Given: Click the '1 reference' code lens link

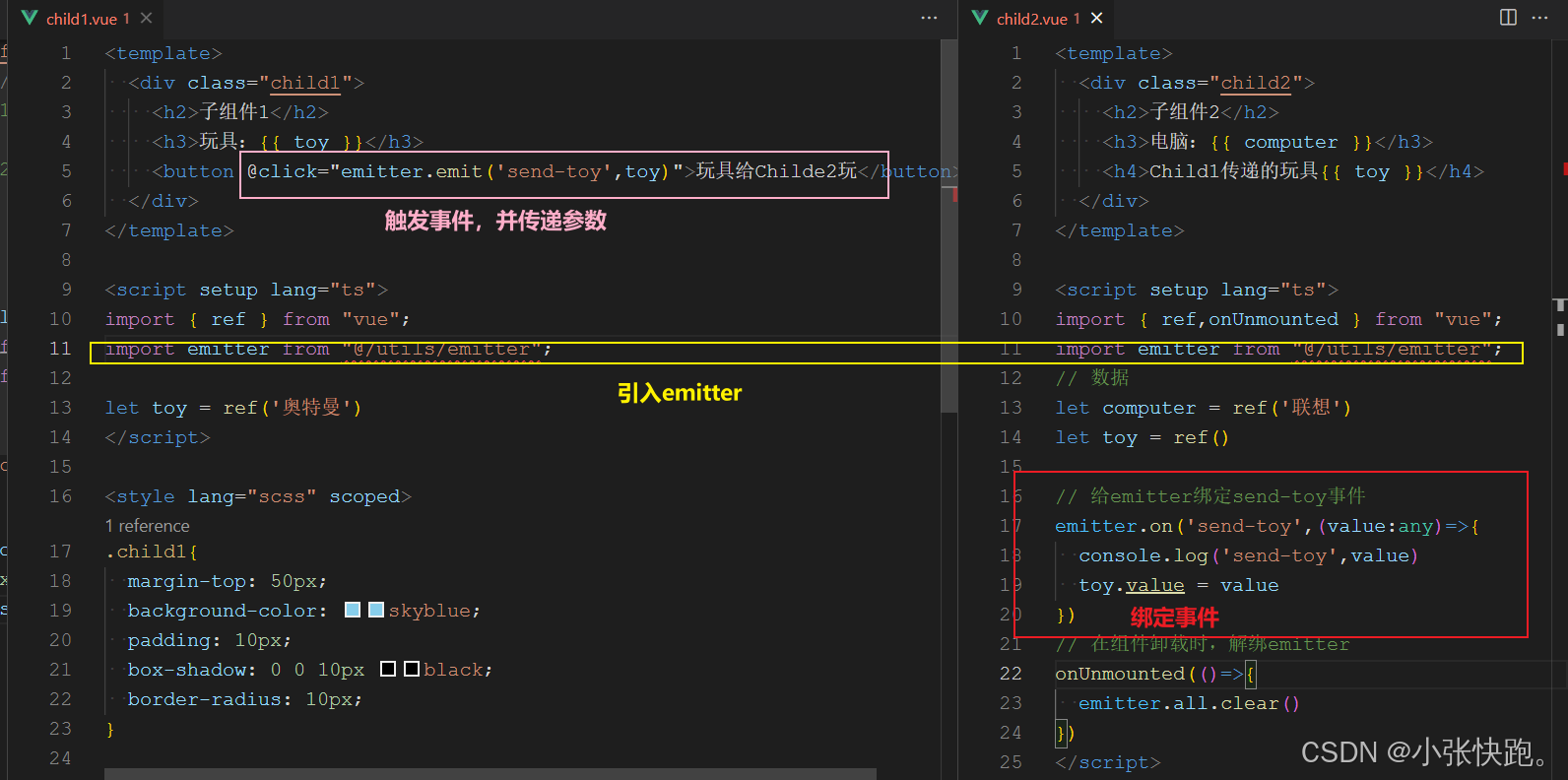Looking at the screenshot, I should coord(147,526).
